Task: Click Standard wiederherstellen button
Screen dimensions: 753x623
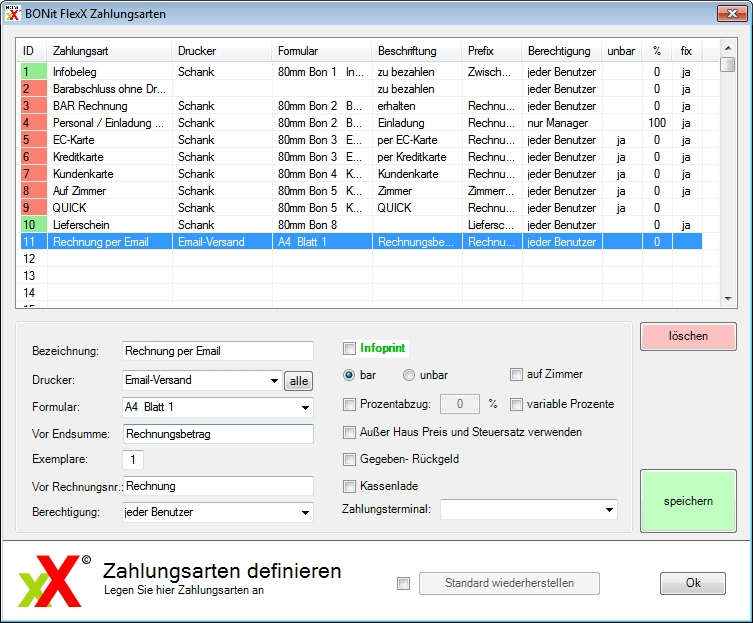Action: [509, 583]
